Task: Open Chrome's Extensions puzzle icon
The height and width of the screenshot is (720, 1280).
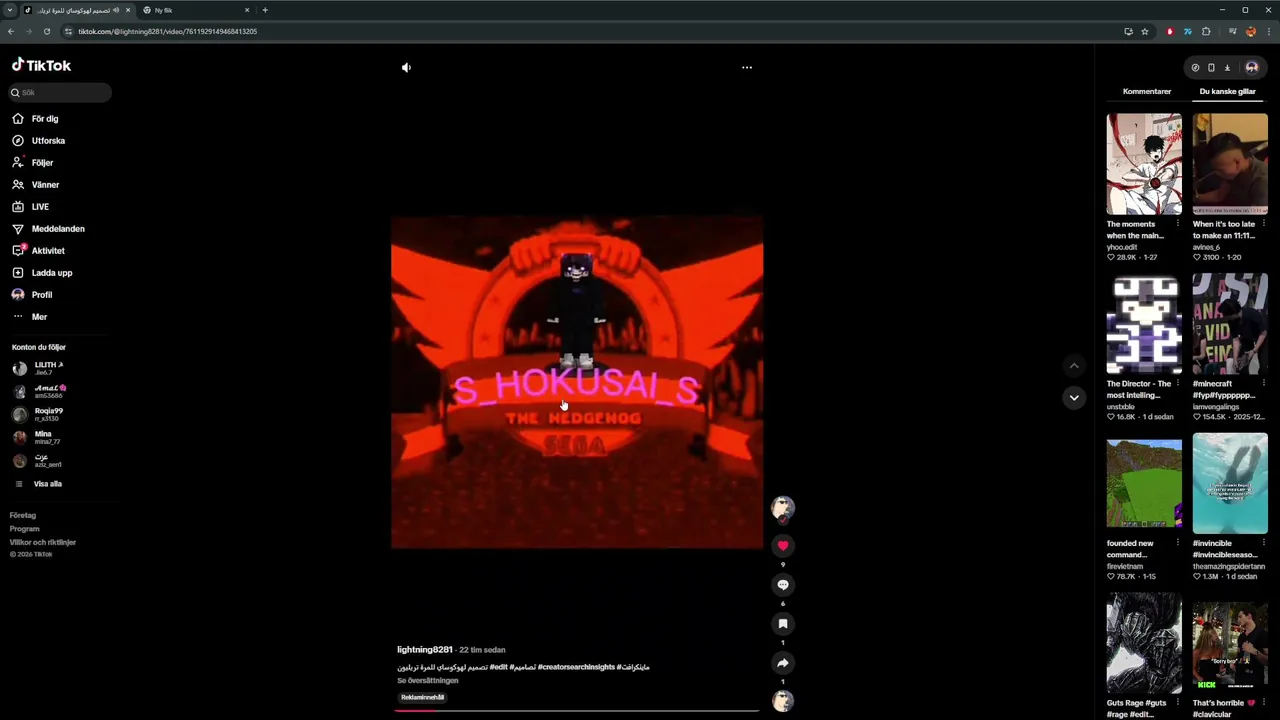Action: pos(1206,31)
